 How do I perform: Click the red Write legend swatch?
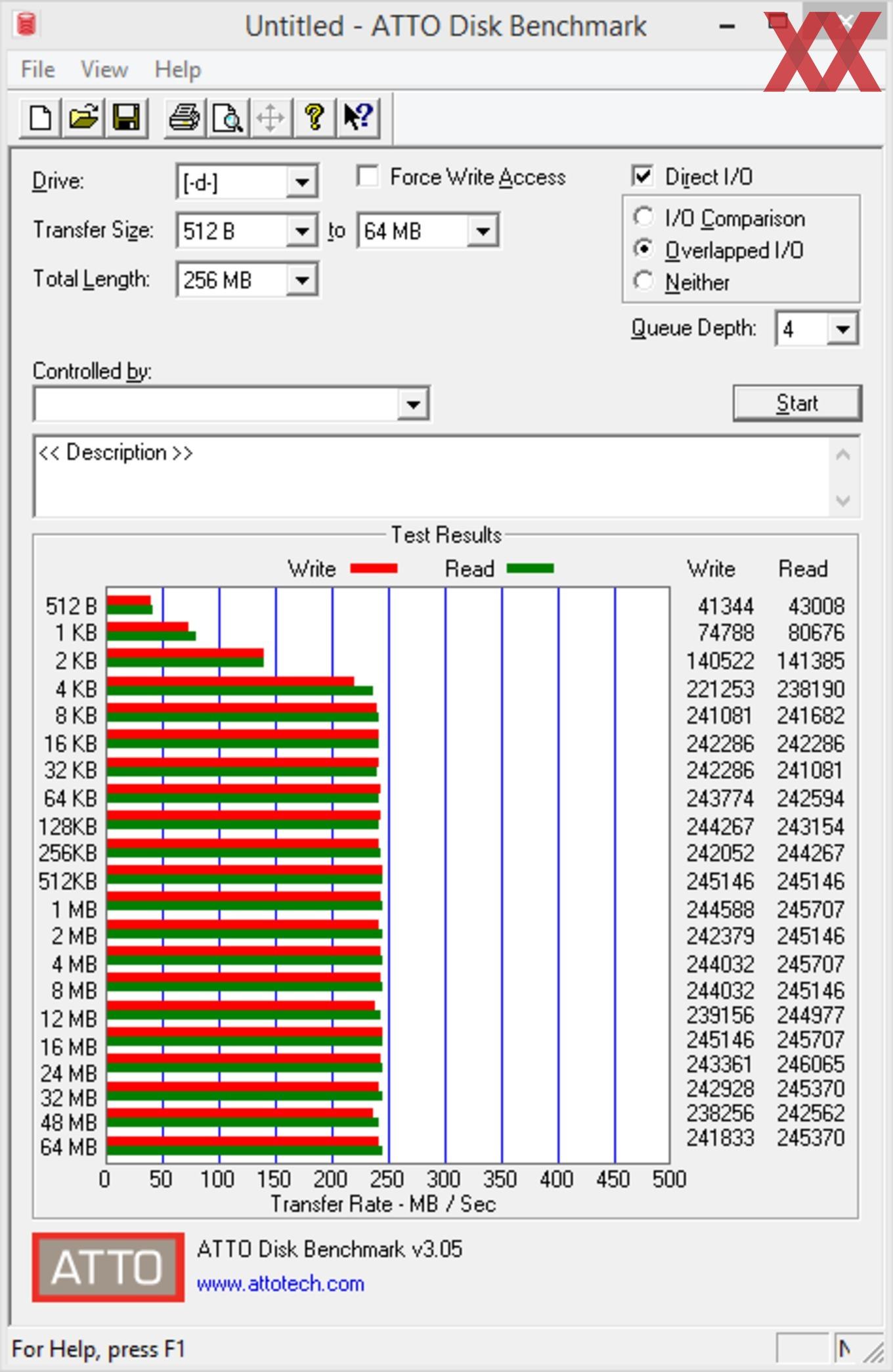click(x=374, y=568)
